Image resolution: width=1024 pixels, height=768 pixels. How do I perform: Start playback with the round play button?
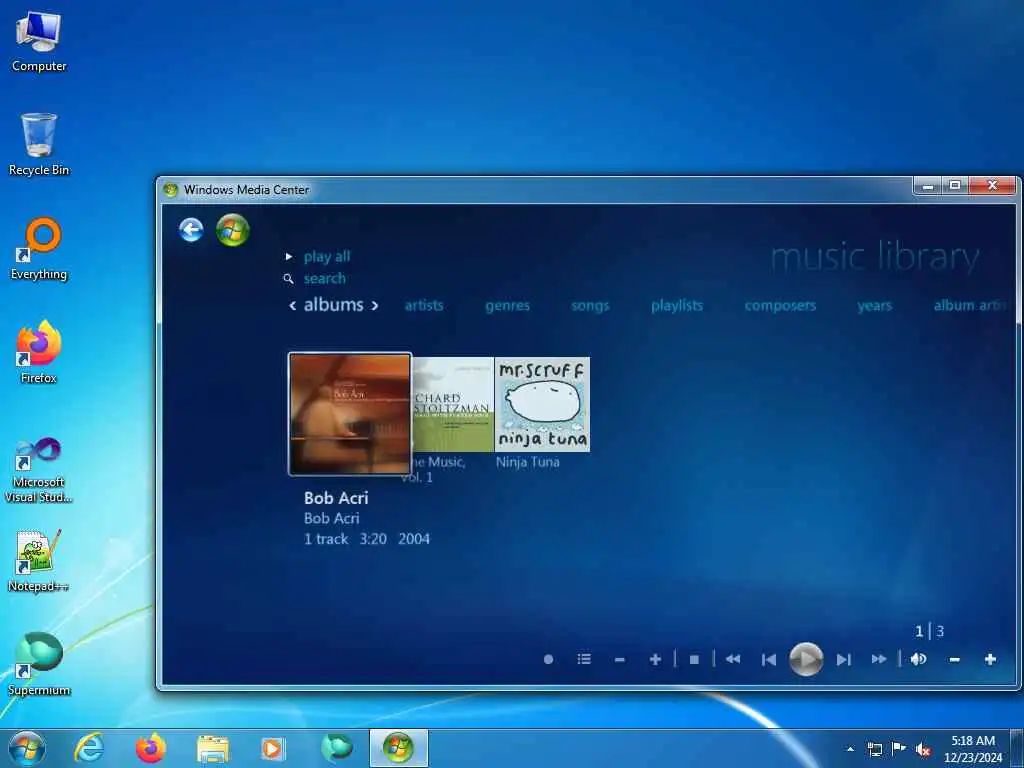pos(806,660)
